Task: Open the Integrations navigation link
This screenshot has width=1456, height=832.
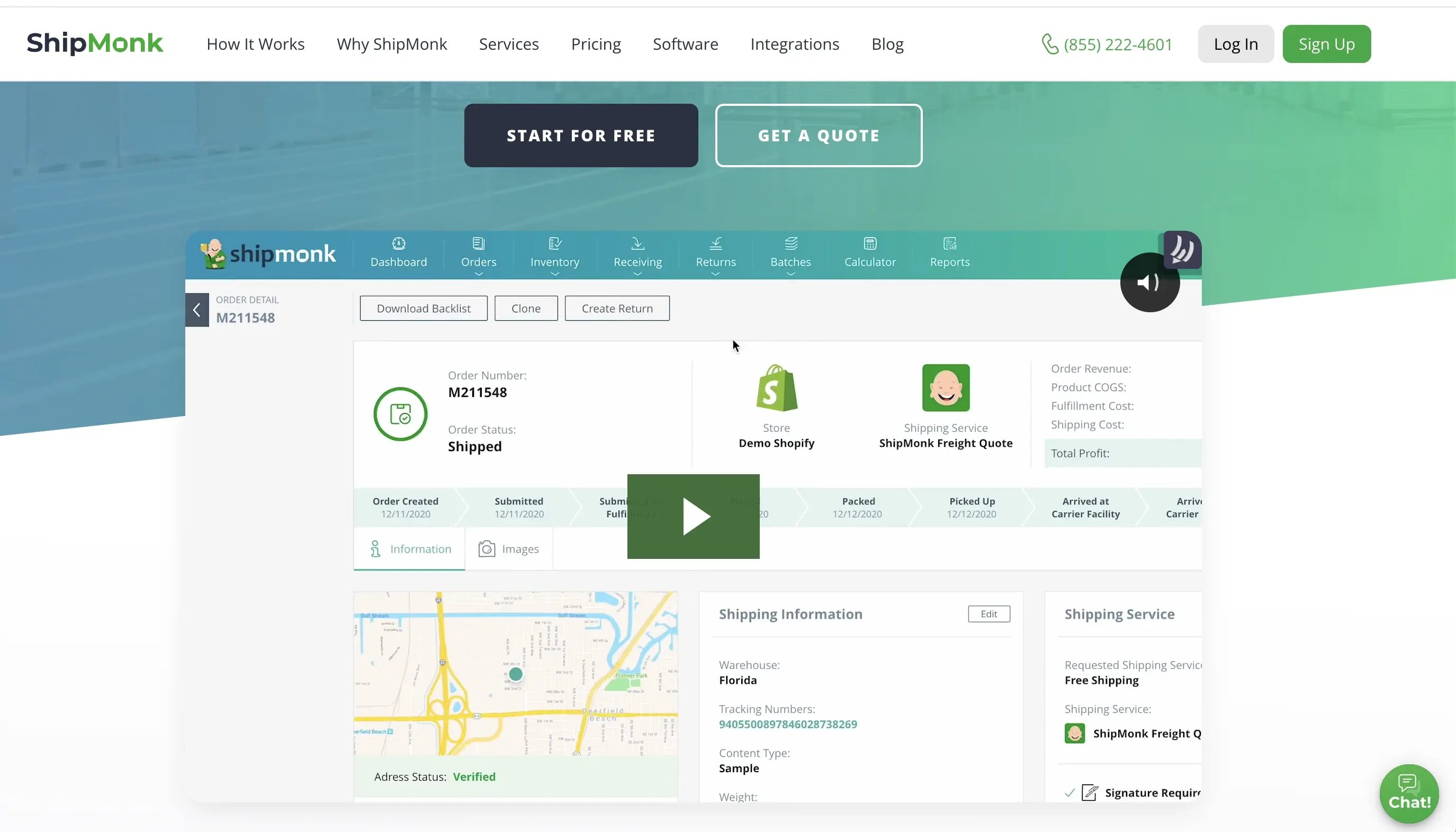Action: [x=795, y=44]
